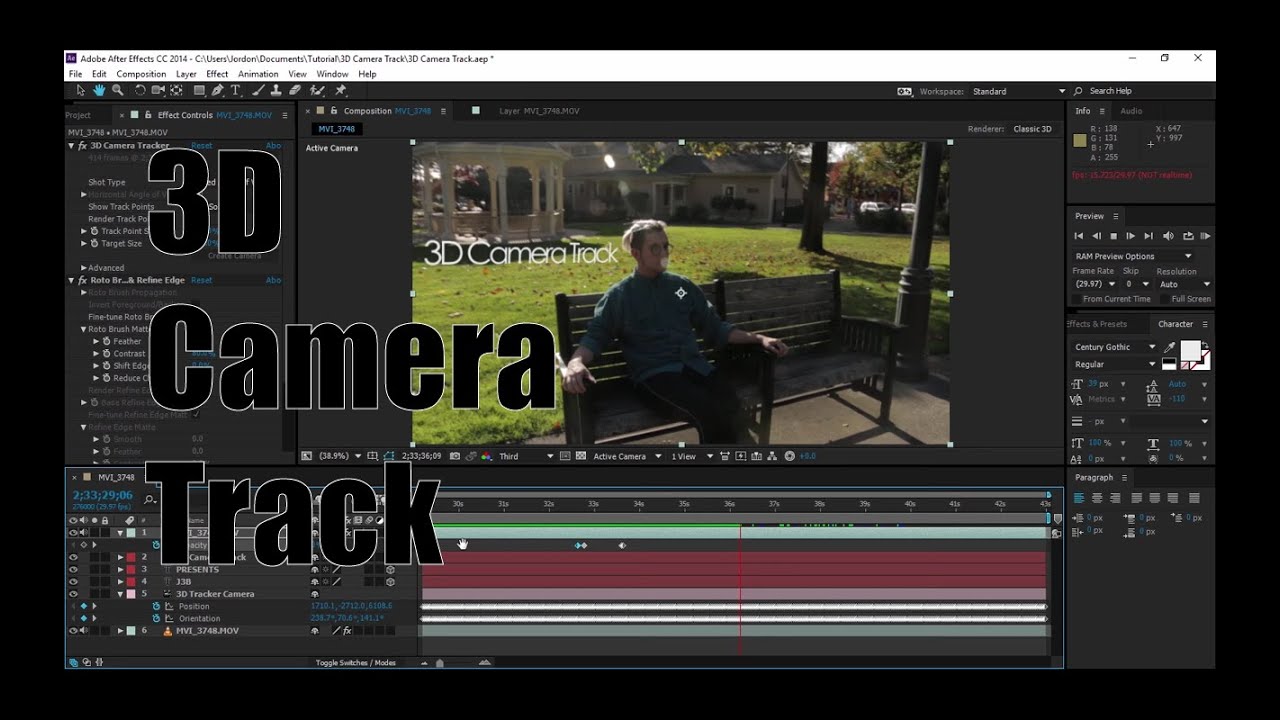1280x720 pixels.
Task: Hide the J3B layer eye toggle
Action: pyautogui.click(x=73, y=581)
